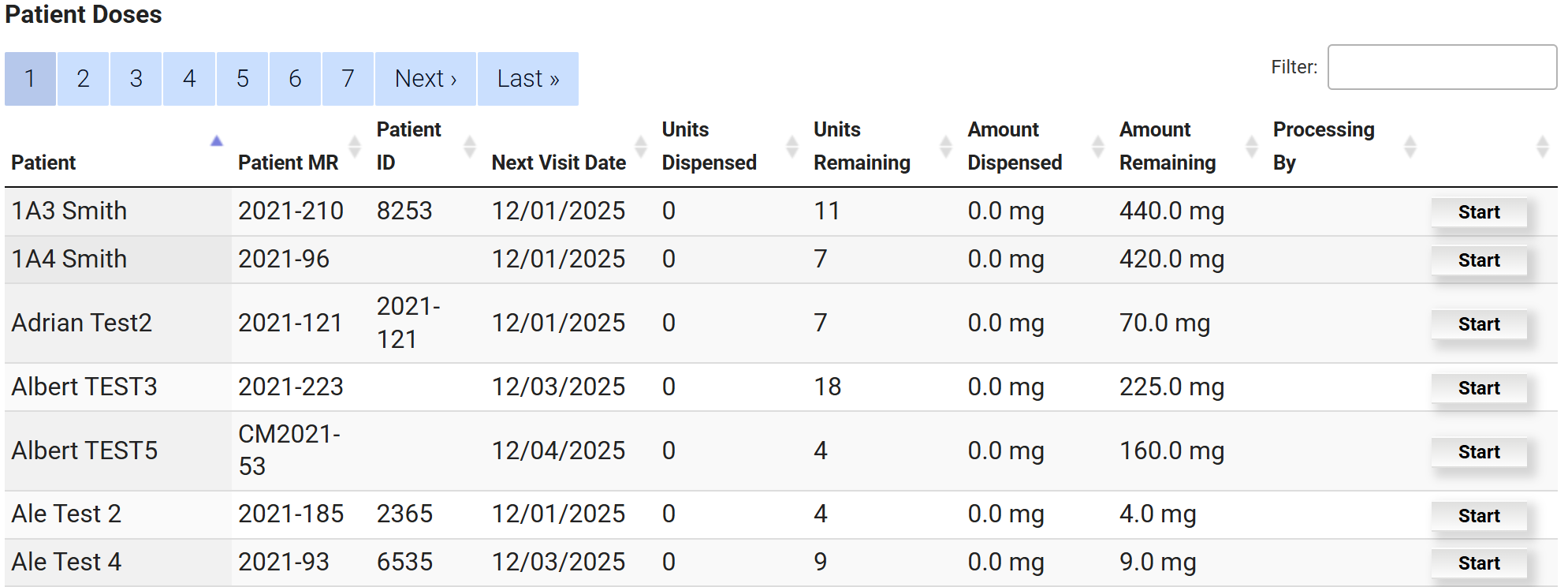Open page 7 of patient doses
The width and height of the screenshot is (1568, 587).
[x=348, y=79]
